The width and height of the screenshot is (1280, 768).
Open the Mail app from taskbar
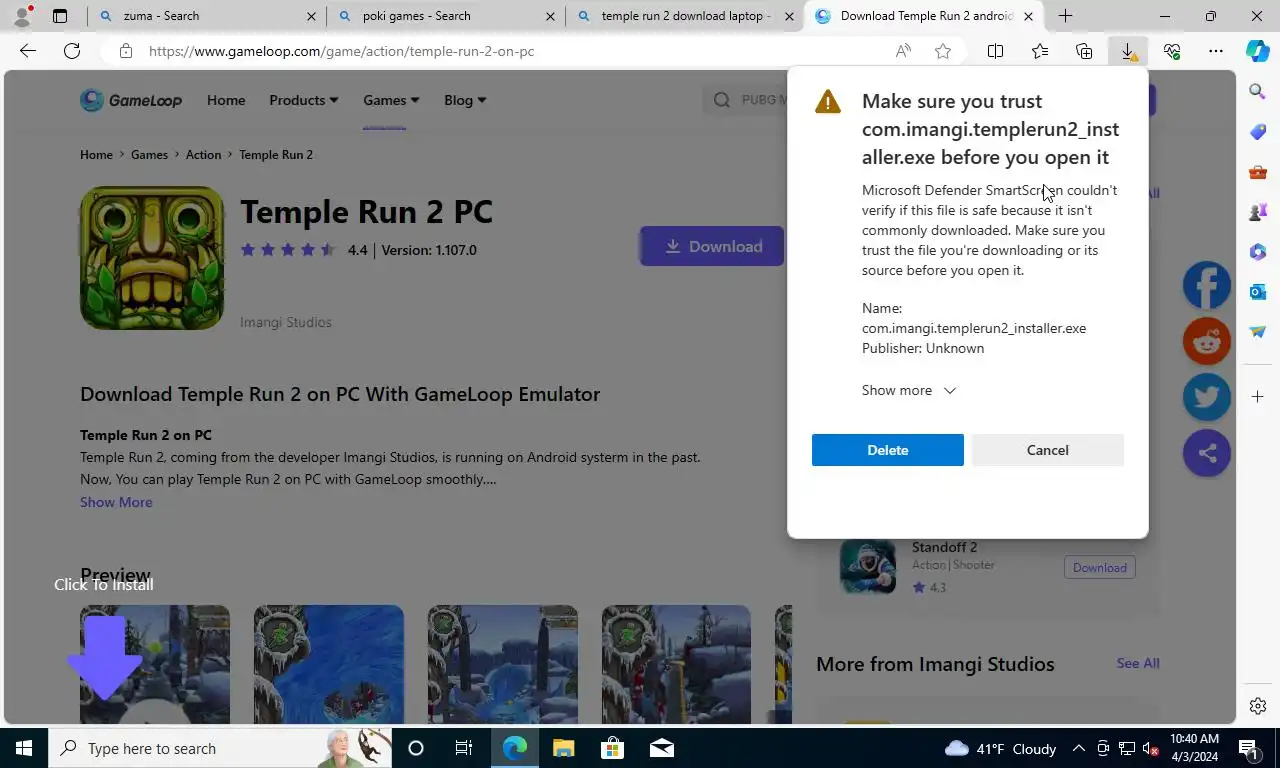pos(661,748)
